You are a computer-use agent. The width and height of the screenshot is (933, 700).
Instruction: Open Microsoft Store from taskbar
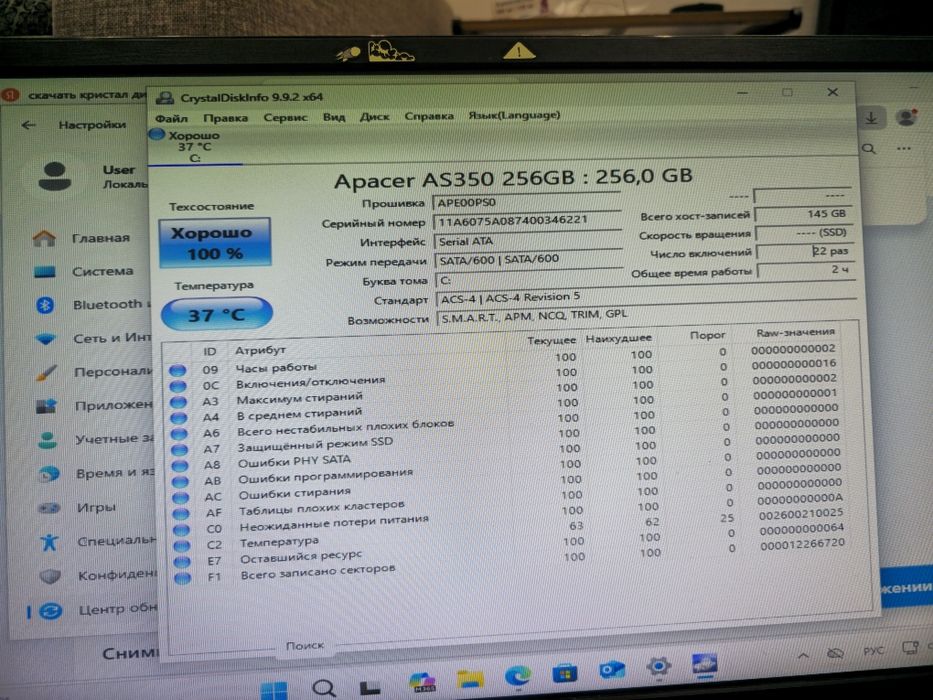tap(565, 673)
